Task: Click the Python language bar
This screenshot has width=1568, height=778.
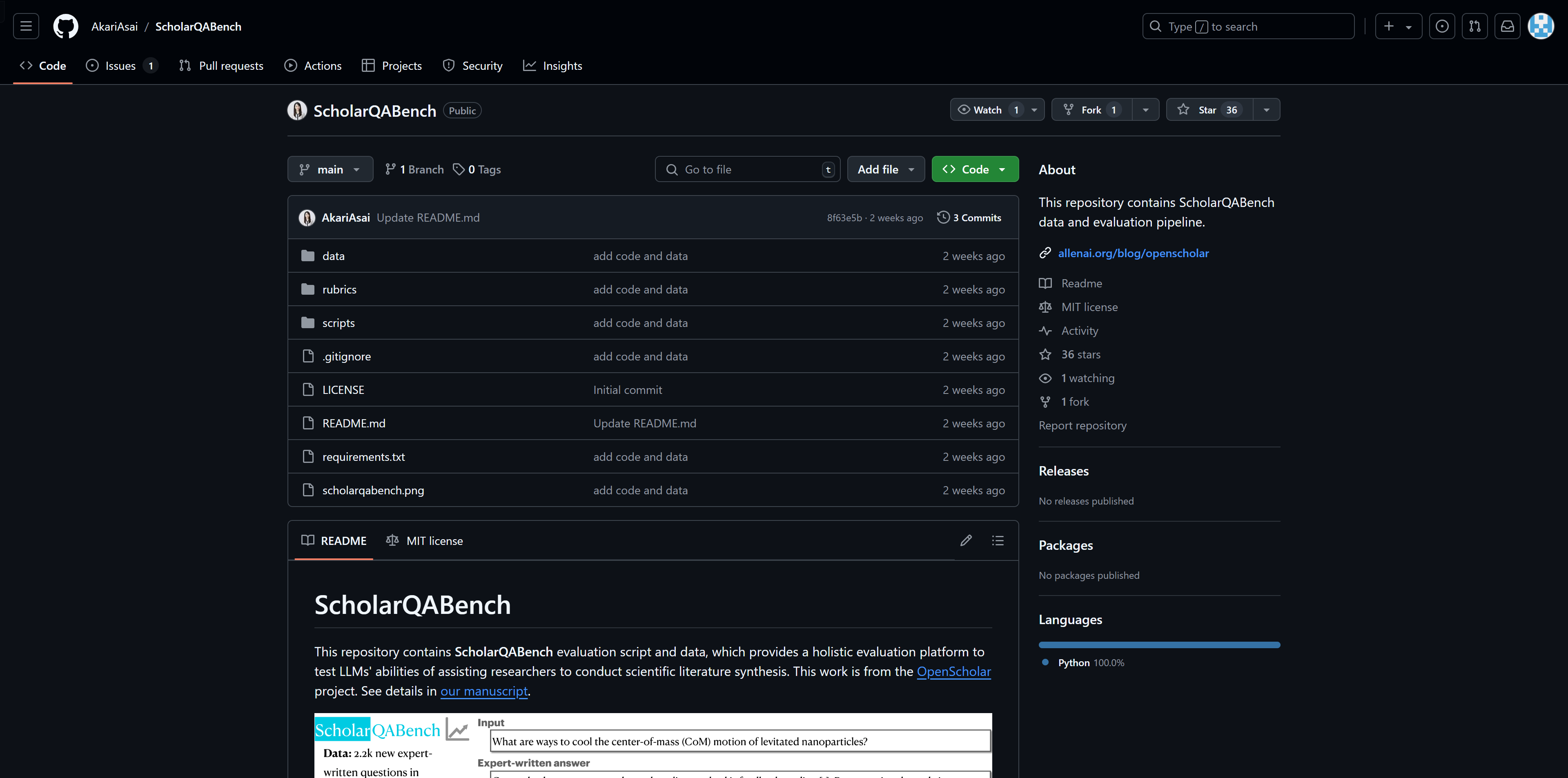Action: (1159, 645)
